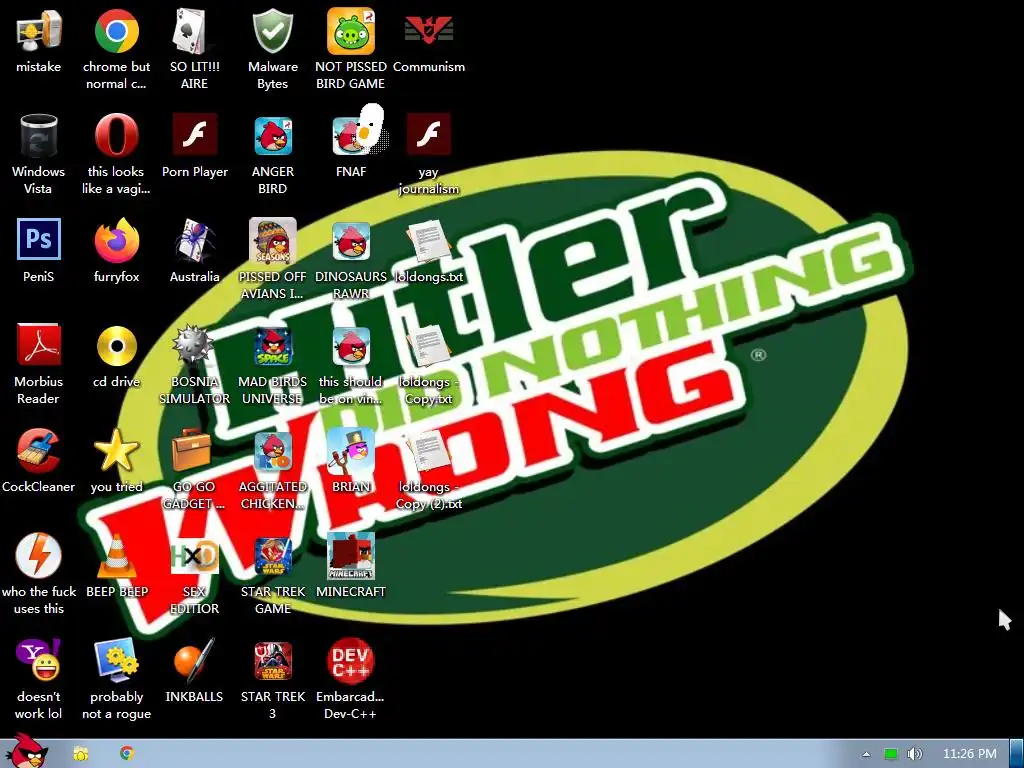Launch 'AGGITATED CHICKEN...' Rio icon

(x=273, y=451)
